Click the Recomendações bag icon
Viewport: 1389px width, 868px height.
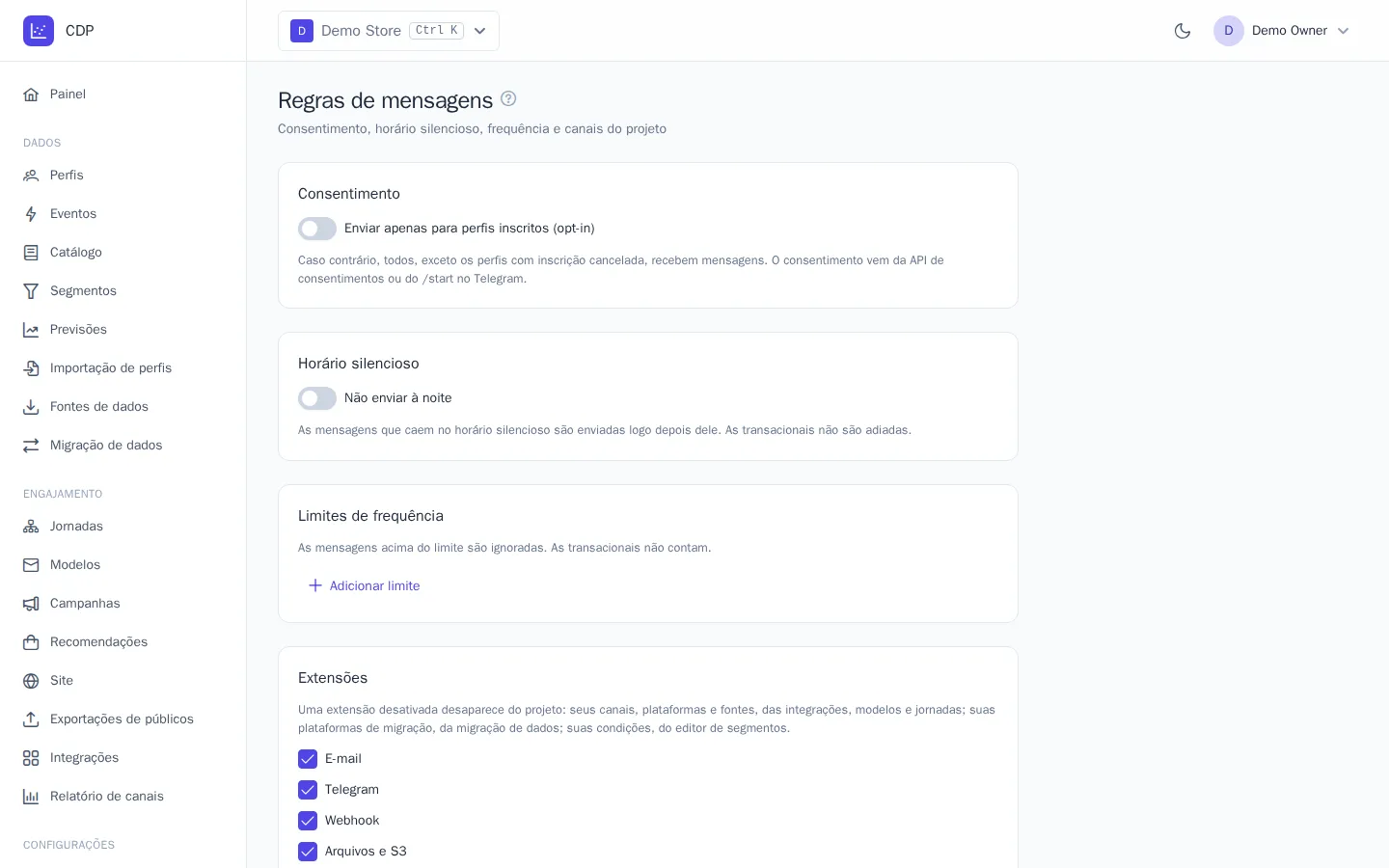point(31,642)
